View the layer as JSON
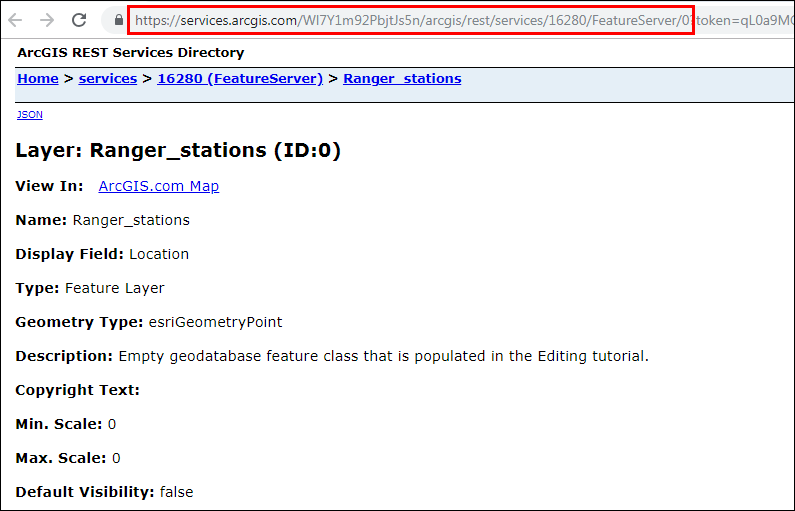795x511 pixels. point(30,115)
